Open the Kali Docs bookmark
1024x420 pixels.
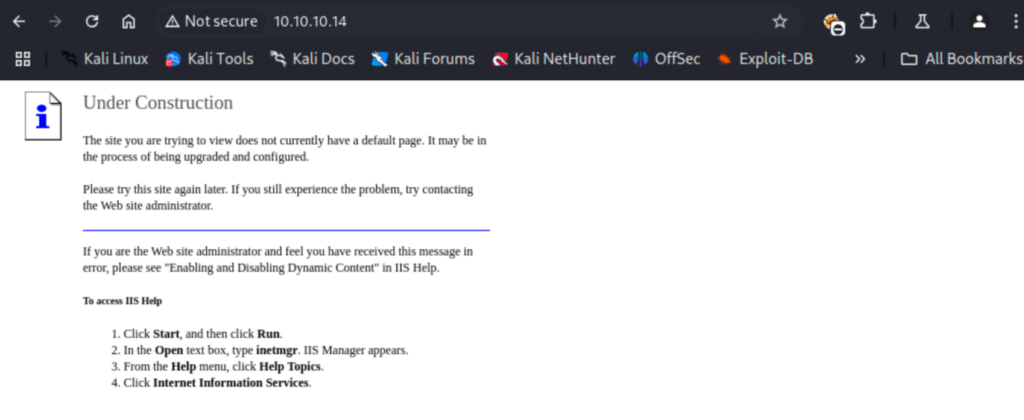pyautogui.click(x=313, y=59)
